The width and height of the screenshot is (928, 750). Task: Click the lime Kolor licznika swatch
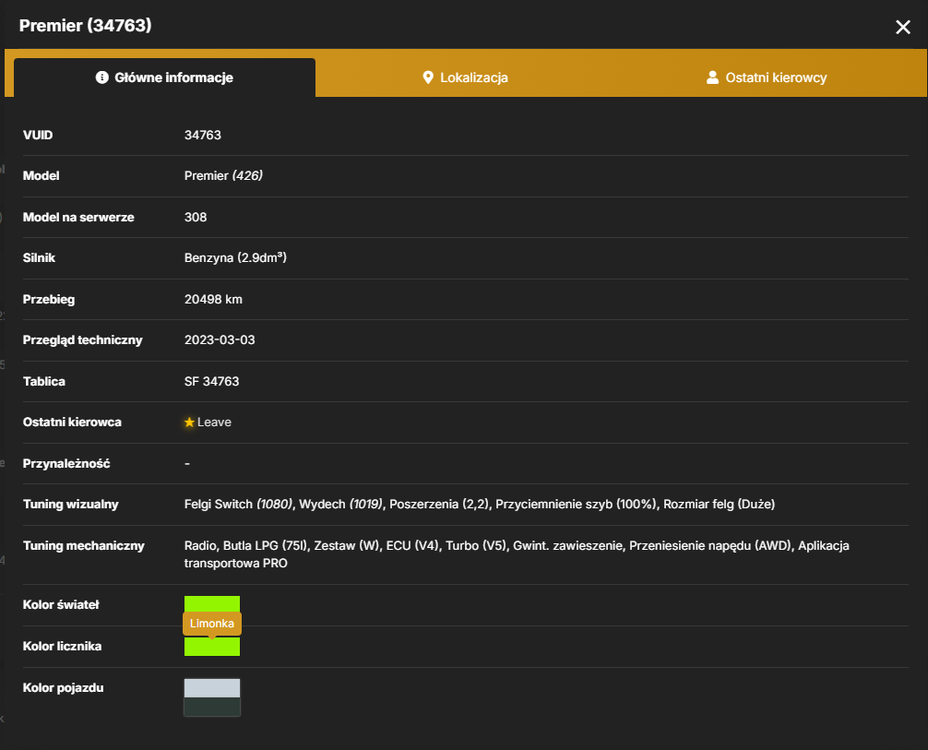212,646
